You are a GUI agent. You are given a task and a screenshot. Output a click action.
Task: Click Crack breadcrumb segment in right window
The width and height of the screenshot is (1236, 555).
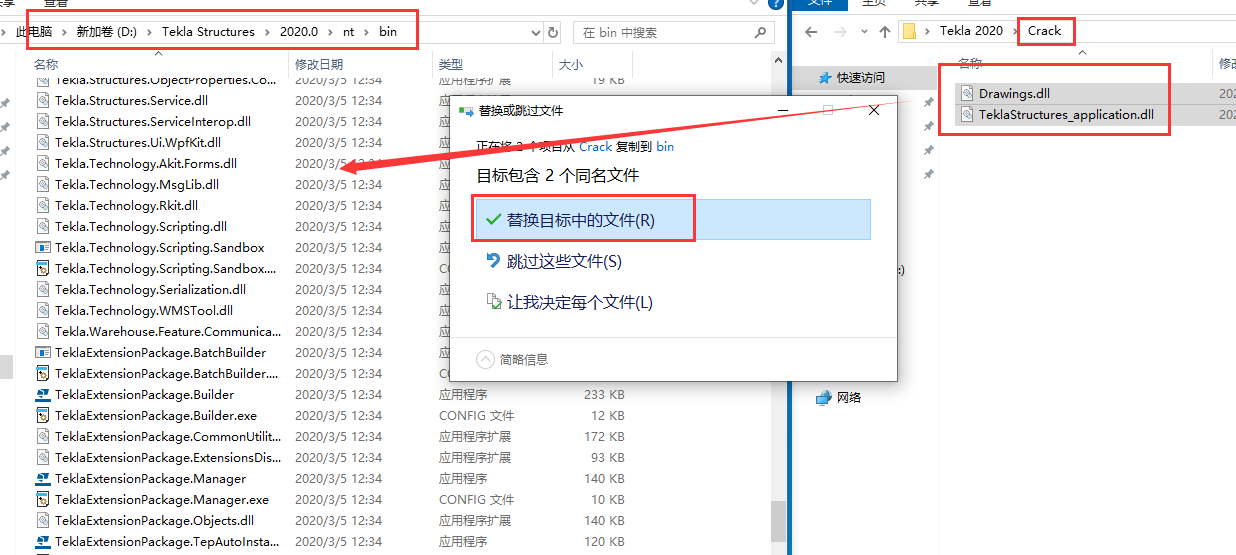coord(1044,31)
